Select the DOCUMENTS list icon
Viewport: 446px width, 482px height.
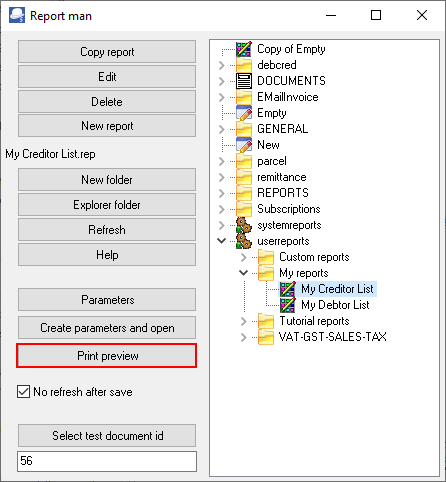coord(244,81)
